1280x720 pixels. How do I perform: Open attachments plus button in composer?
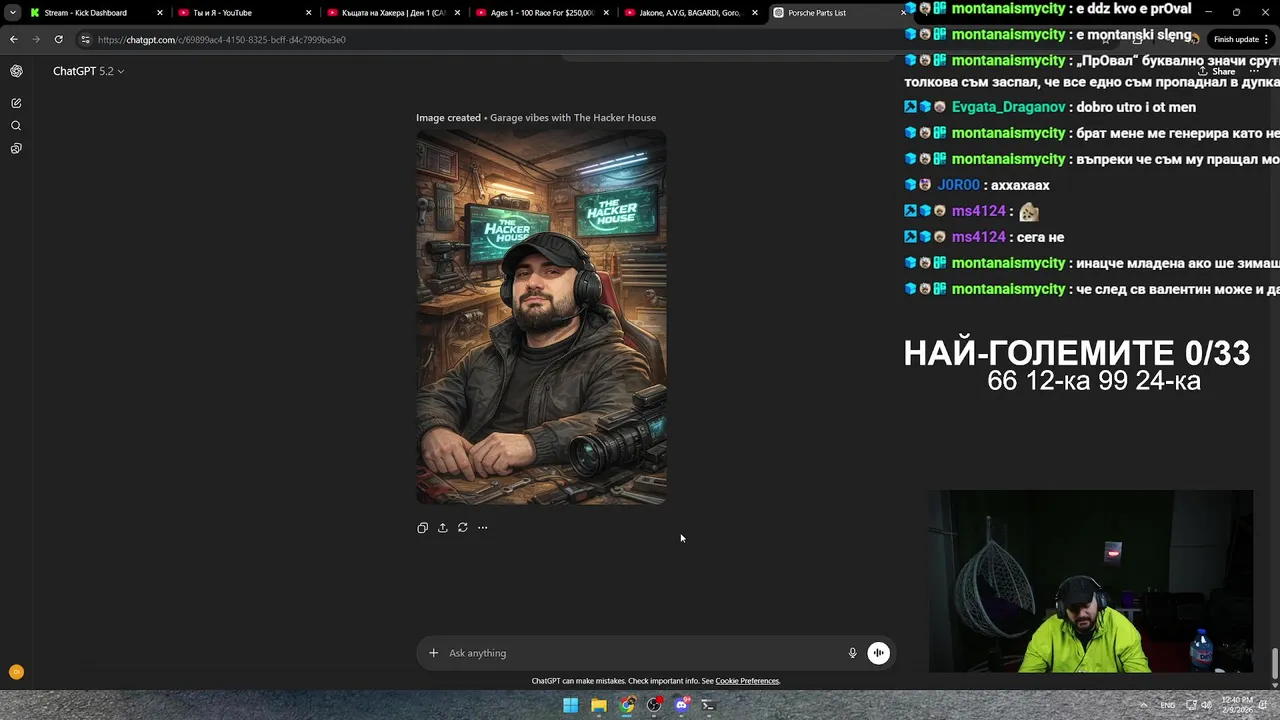pos(433,653)
